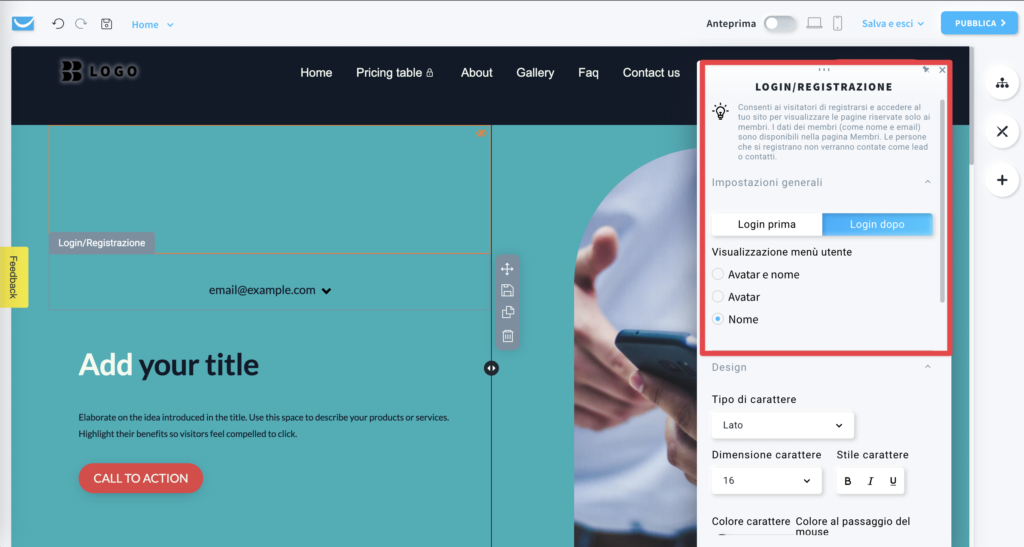
Task: Close the Login/Registrazione panel
Action: tap(942, 70)
